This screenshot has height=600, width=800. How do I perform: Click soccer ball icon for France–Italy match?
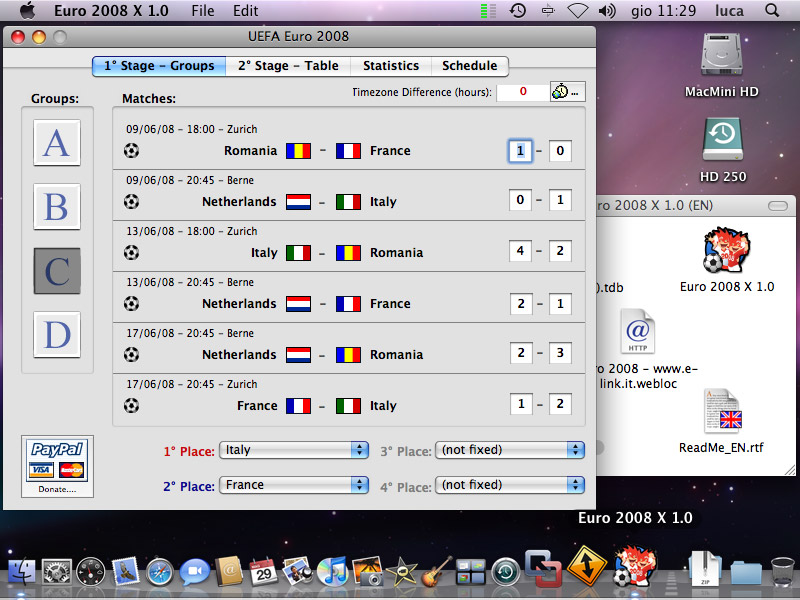(131, 406)
